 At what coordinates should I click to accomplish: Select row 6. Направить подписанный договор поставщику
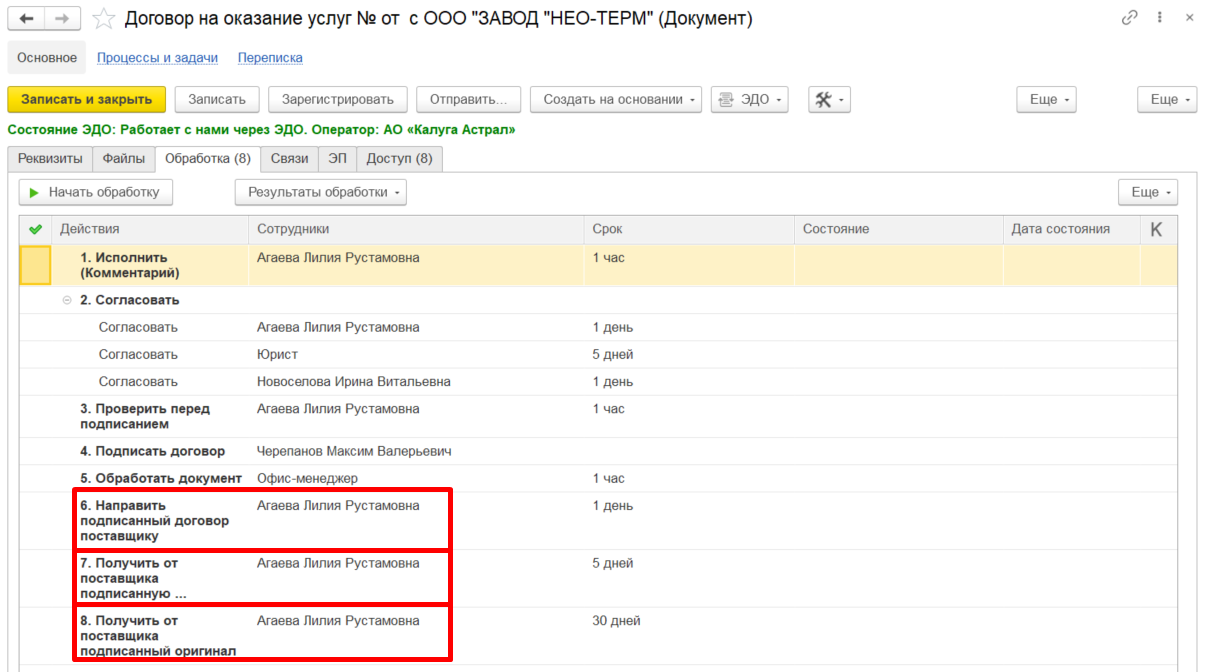pos(598,520)
